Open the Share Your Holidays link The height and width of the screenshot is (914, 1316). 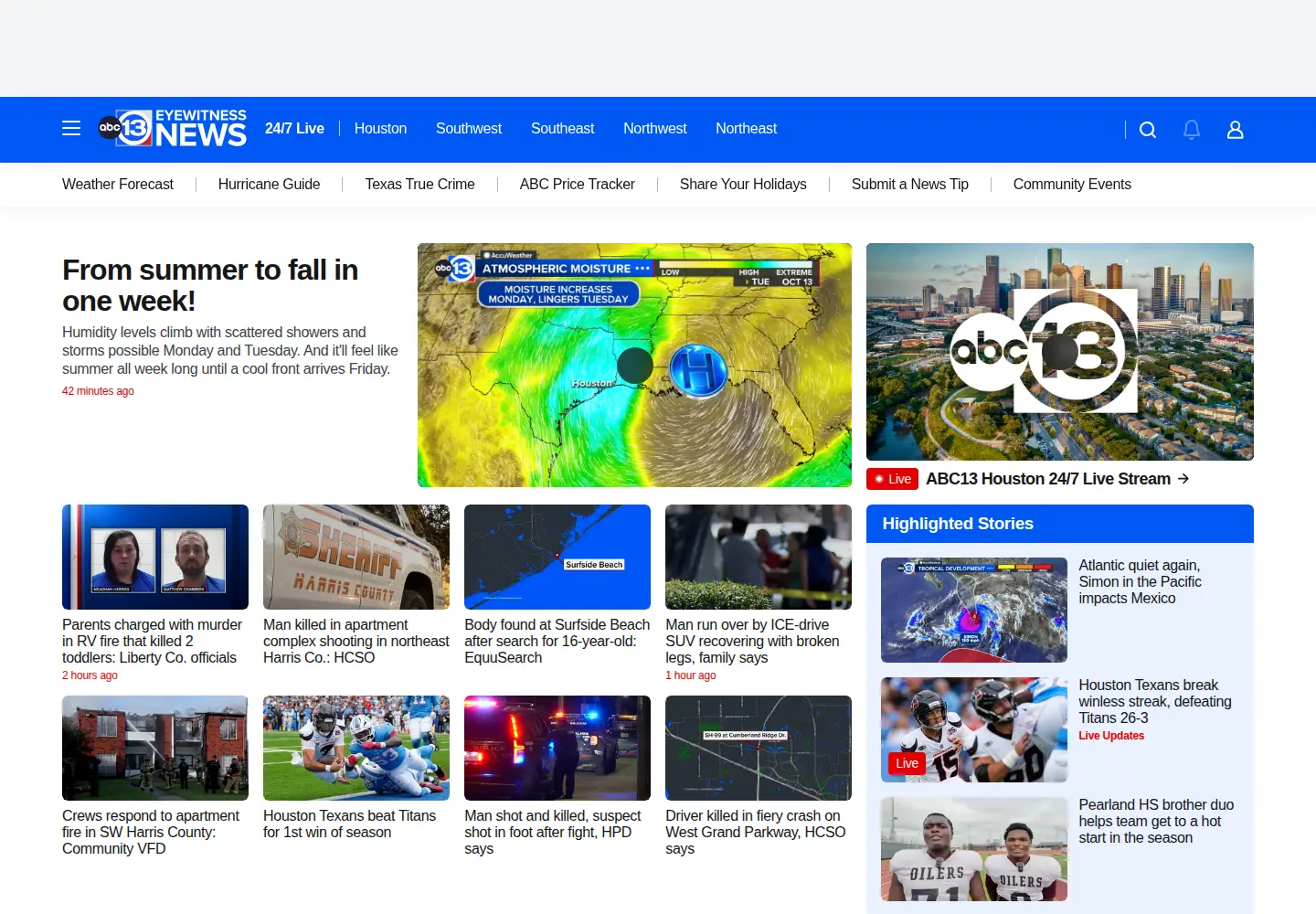[743, 185]
